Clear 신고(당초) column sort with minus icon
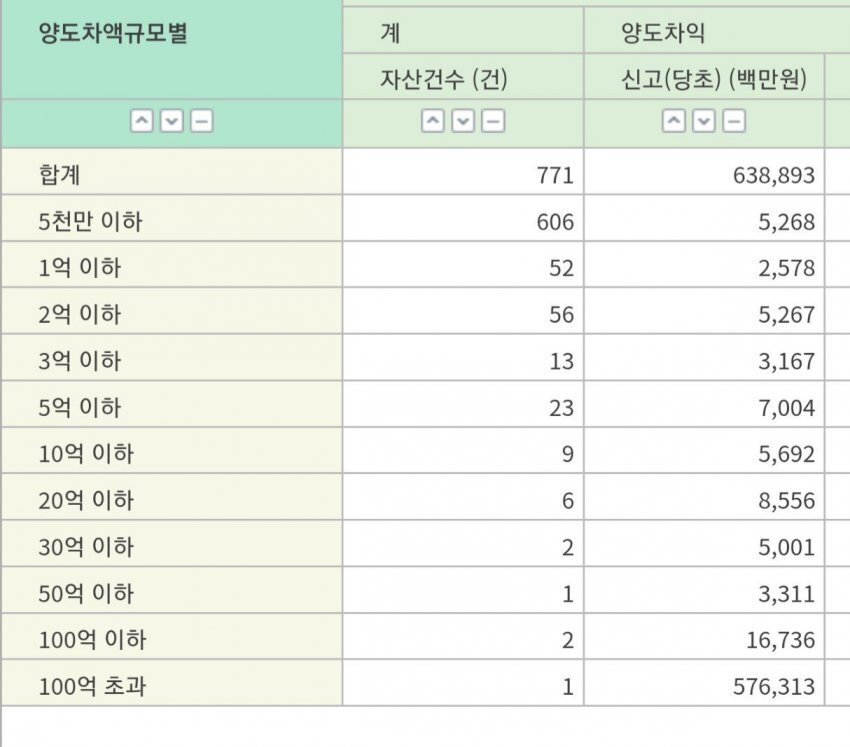This screenshot has height=747, width=850. [x=734, y=122]
